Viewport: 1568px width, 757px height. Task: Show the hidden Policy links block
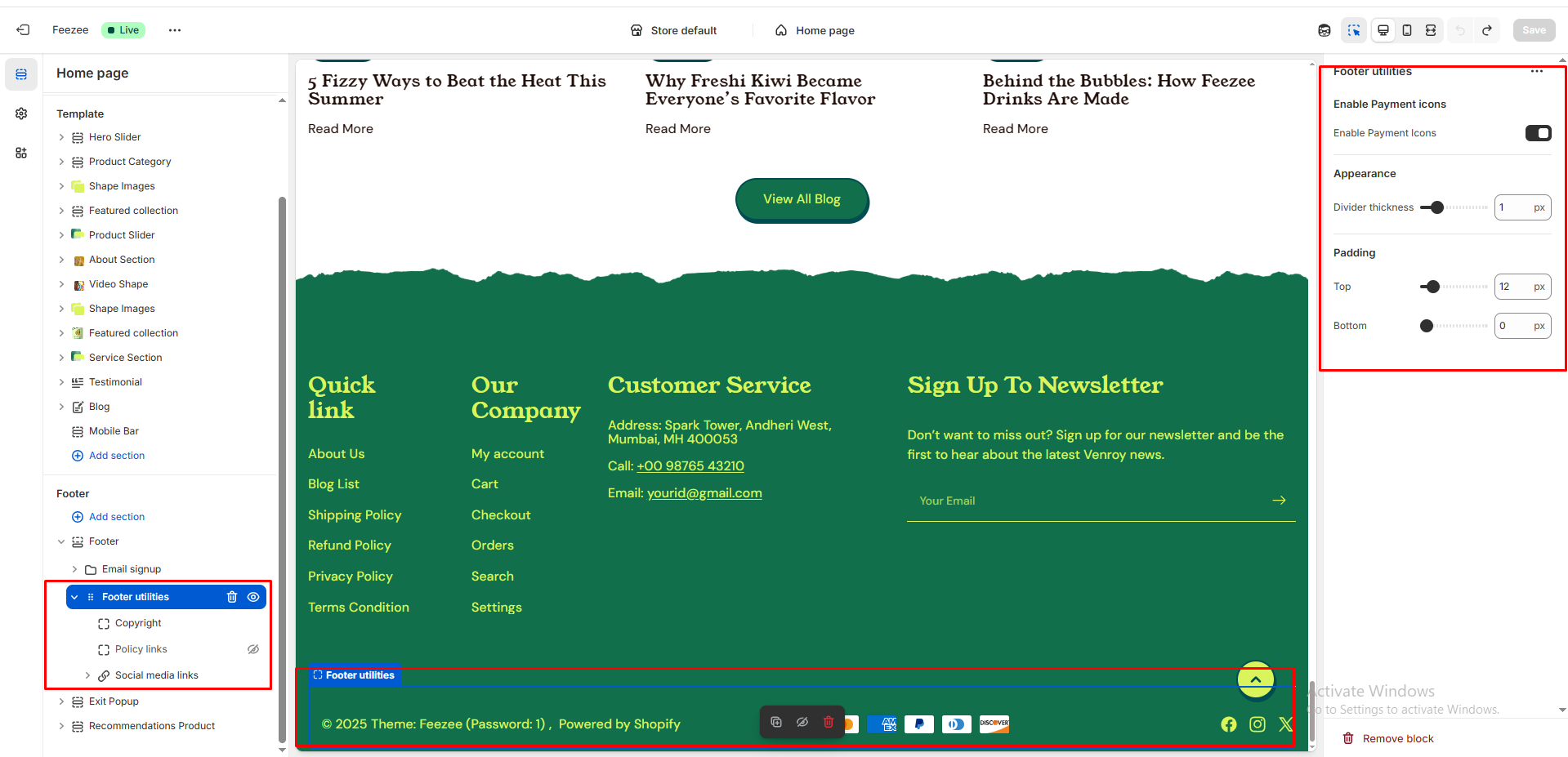pos(253,649)
